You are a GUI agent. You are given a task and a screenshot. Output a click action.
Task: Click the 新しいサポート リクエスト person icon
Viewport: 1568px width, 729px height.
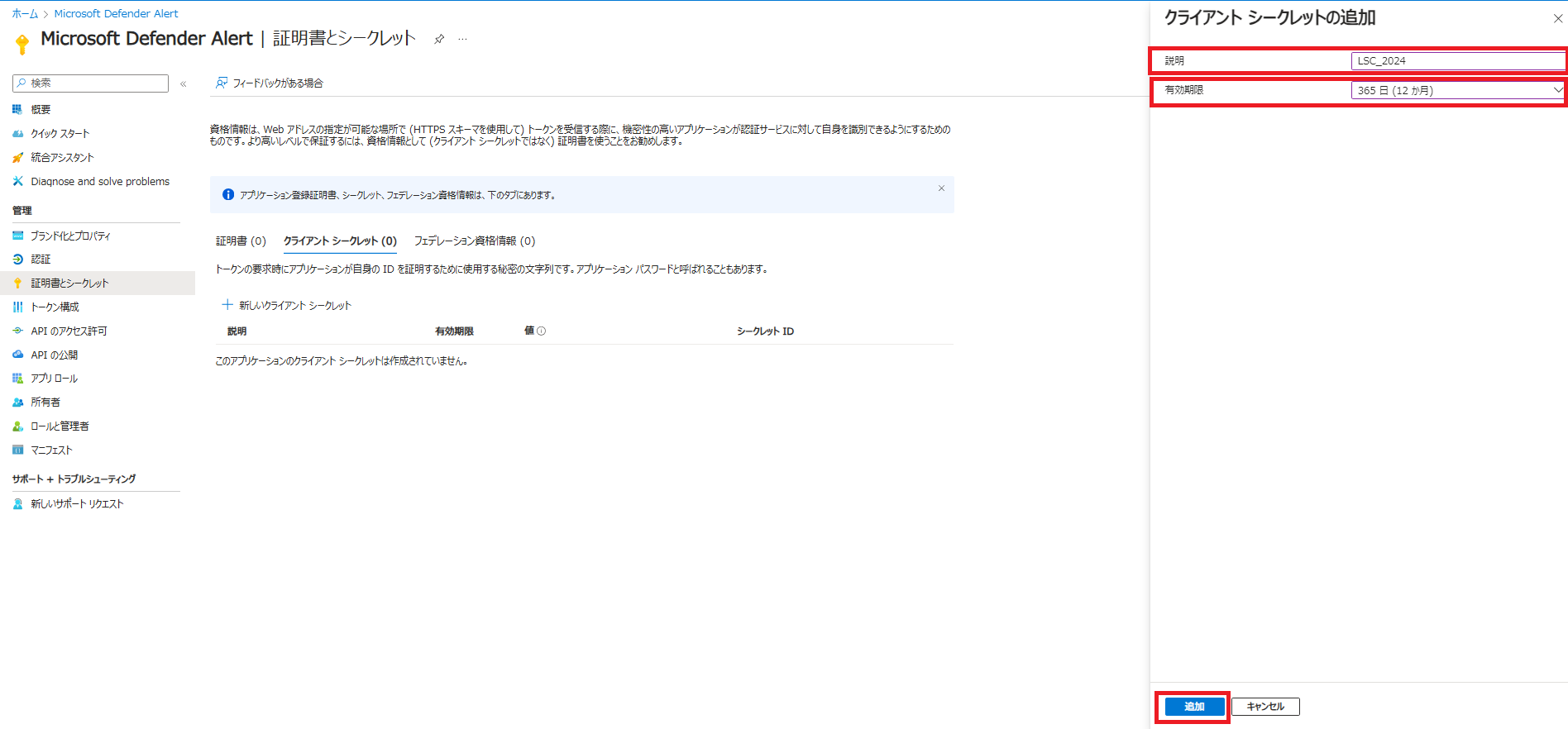(x=17, y=503)
